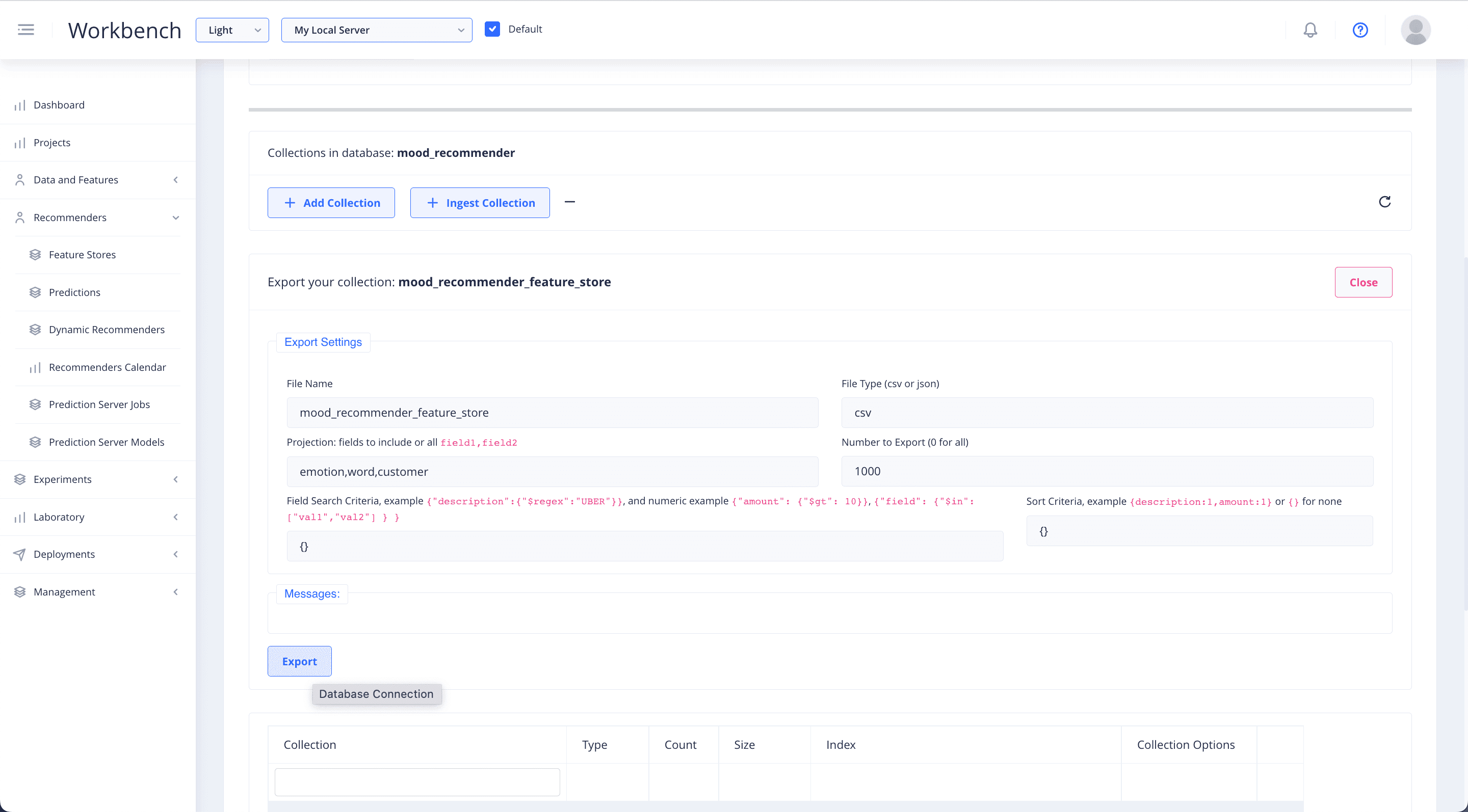Collapse the Data and Features sidebar section
This screenshot has height=812, width=1468.
tap(175, 179)
